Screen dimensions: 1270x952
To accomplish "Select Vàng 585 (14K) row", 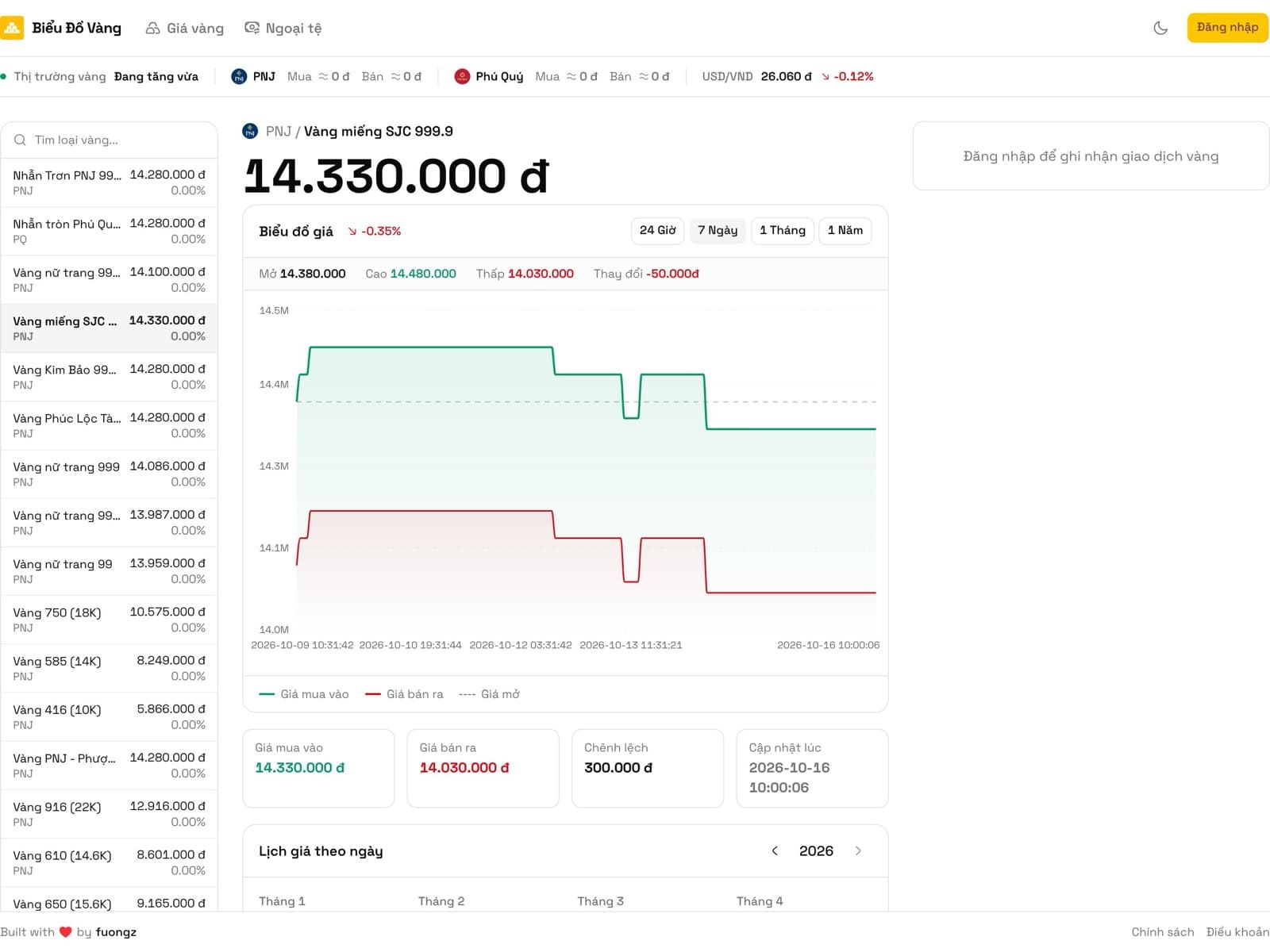I will pyautogui.click(x=110, y=668).
